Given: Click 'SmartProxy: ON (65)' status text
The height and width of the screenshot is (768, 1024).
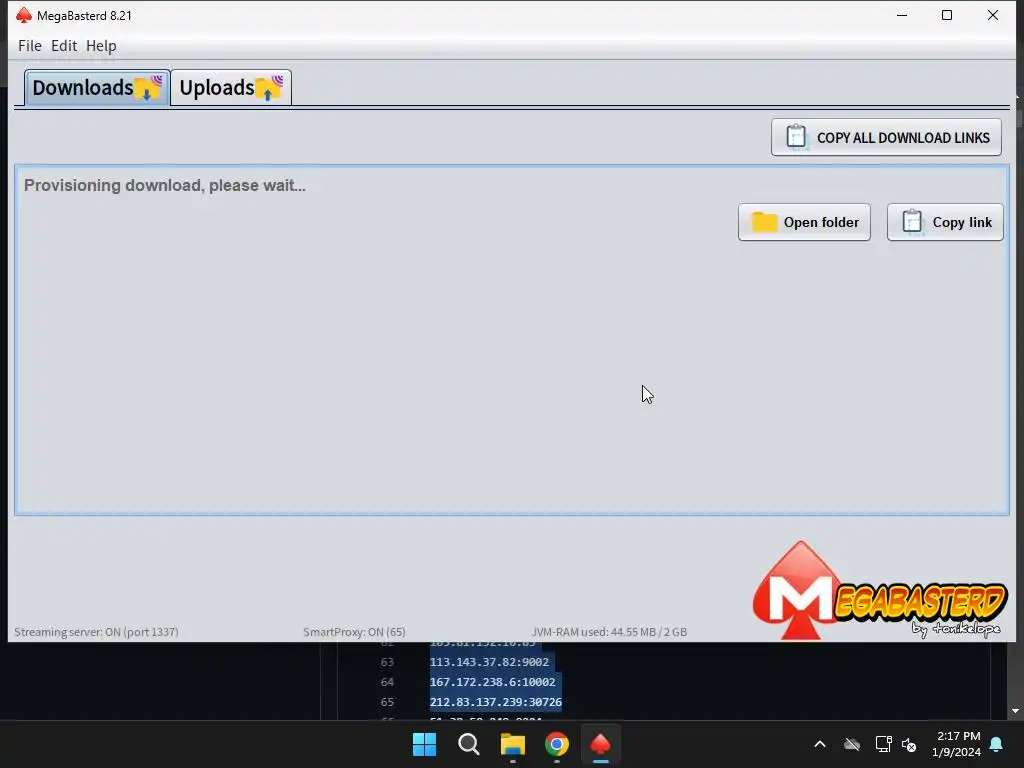Looking at the screenshot, I should pos(354,632).
